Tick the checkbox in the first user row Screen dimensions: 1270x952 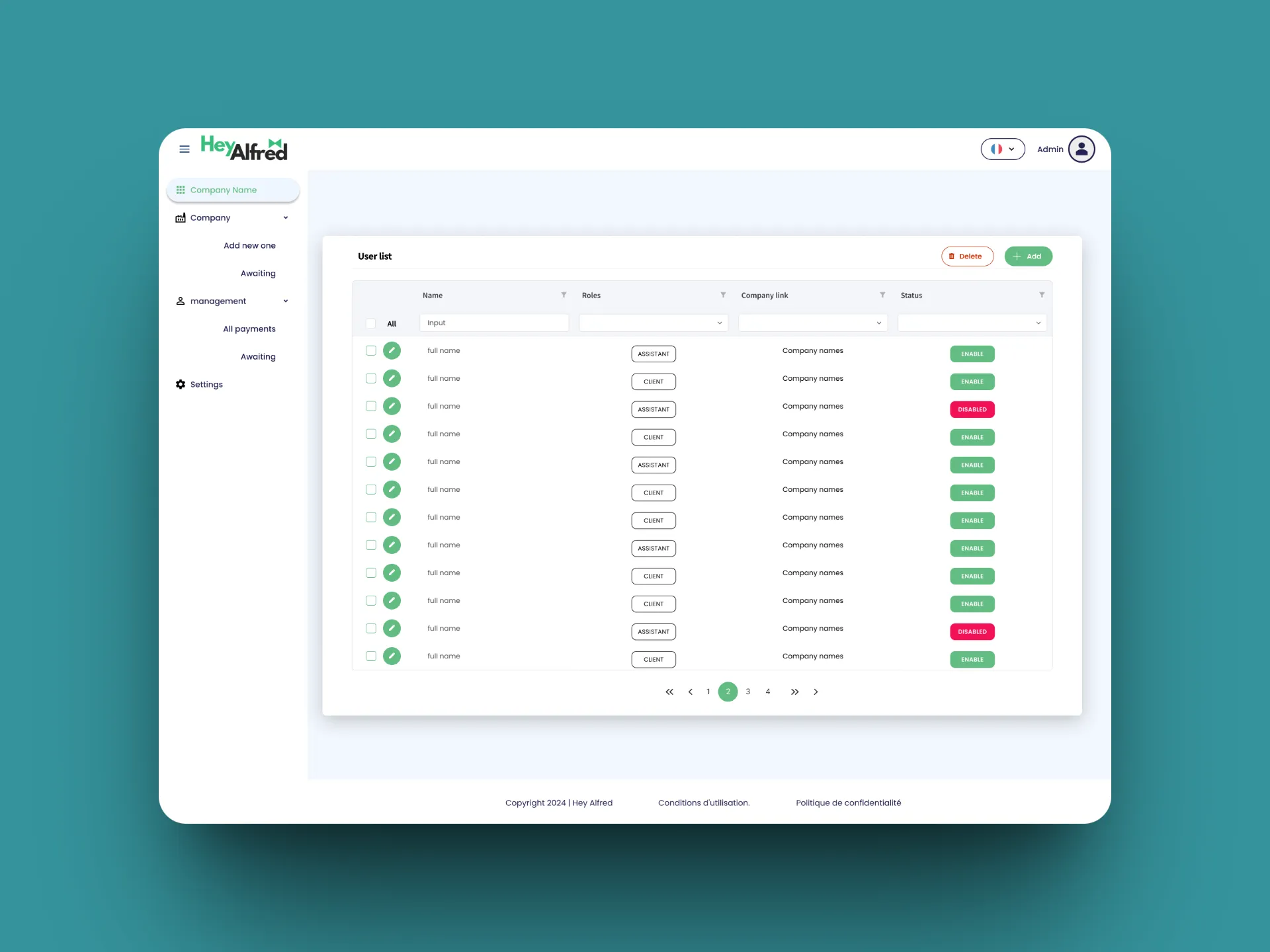[x=371, y=350]
